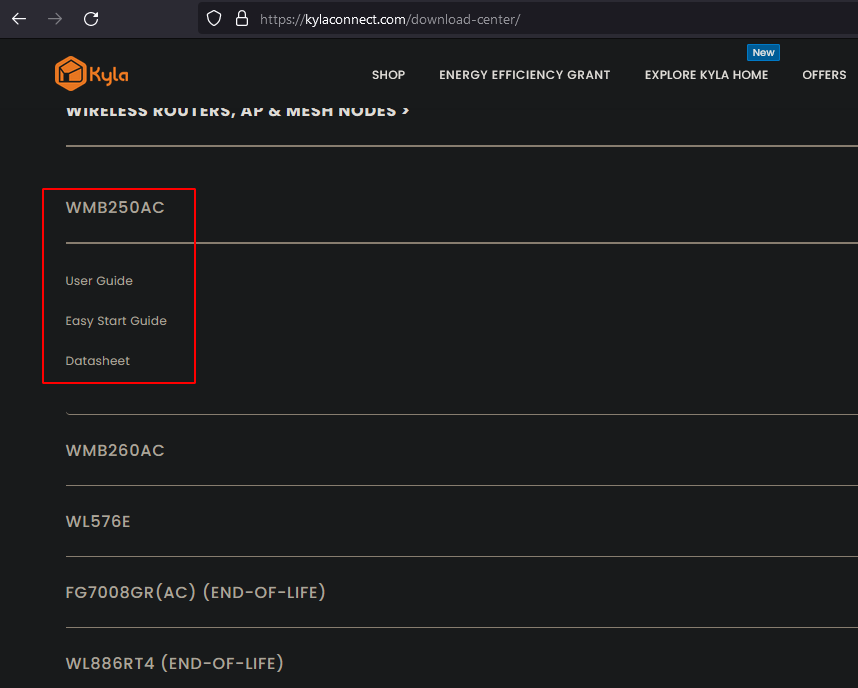
Task: Click the browser forward arrow
Action: (x=55, y=19)
